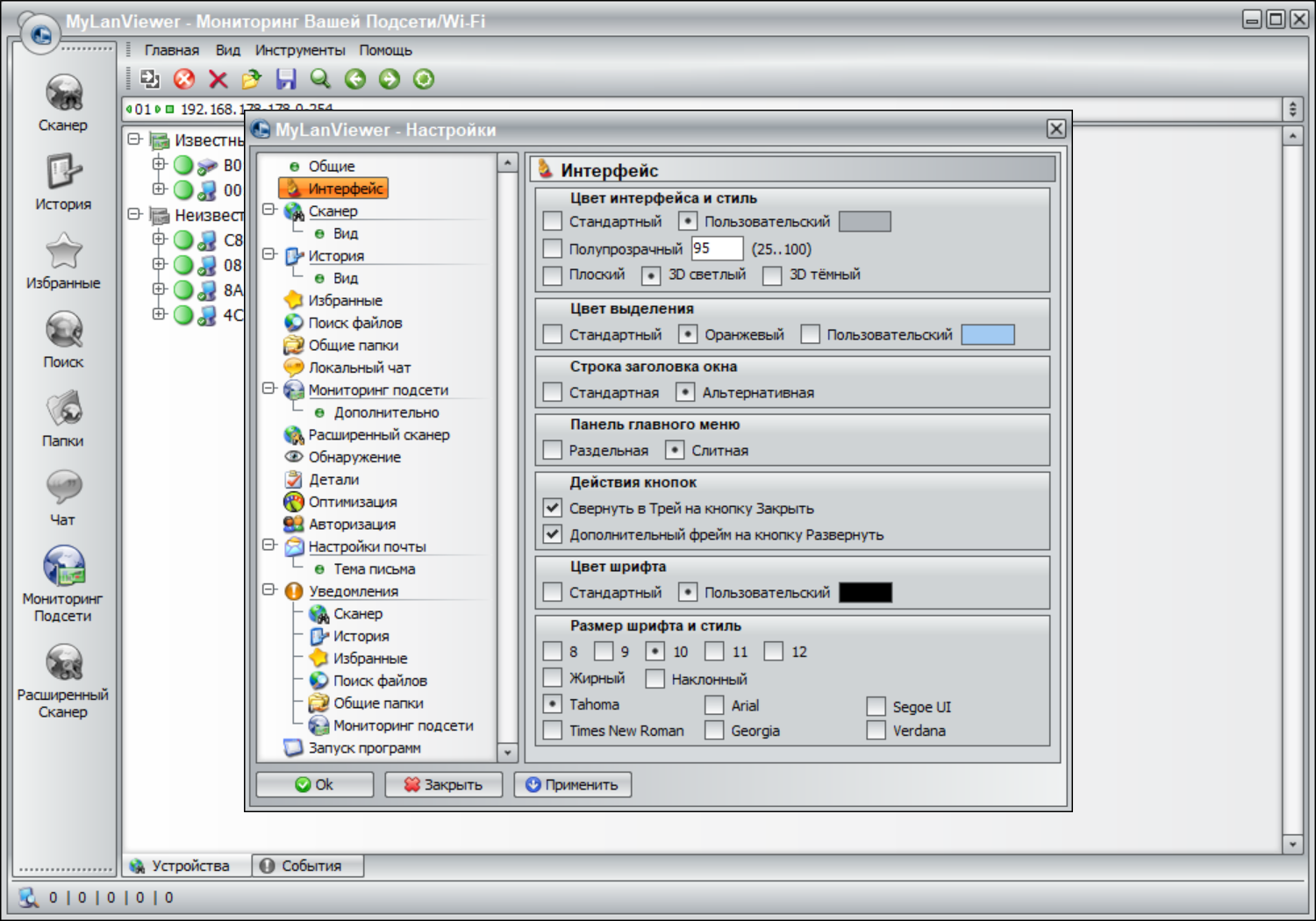
Task: Open the Поиск sidebar icon
Action: point(63,331)
